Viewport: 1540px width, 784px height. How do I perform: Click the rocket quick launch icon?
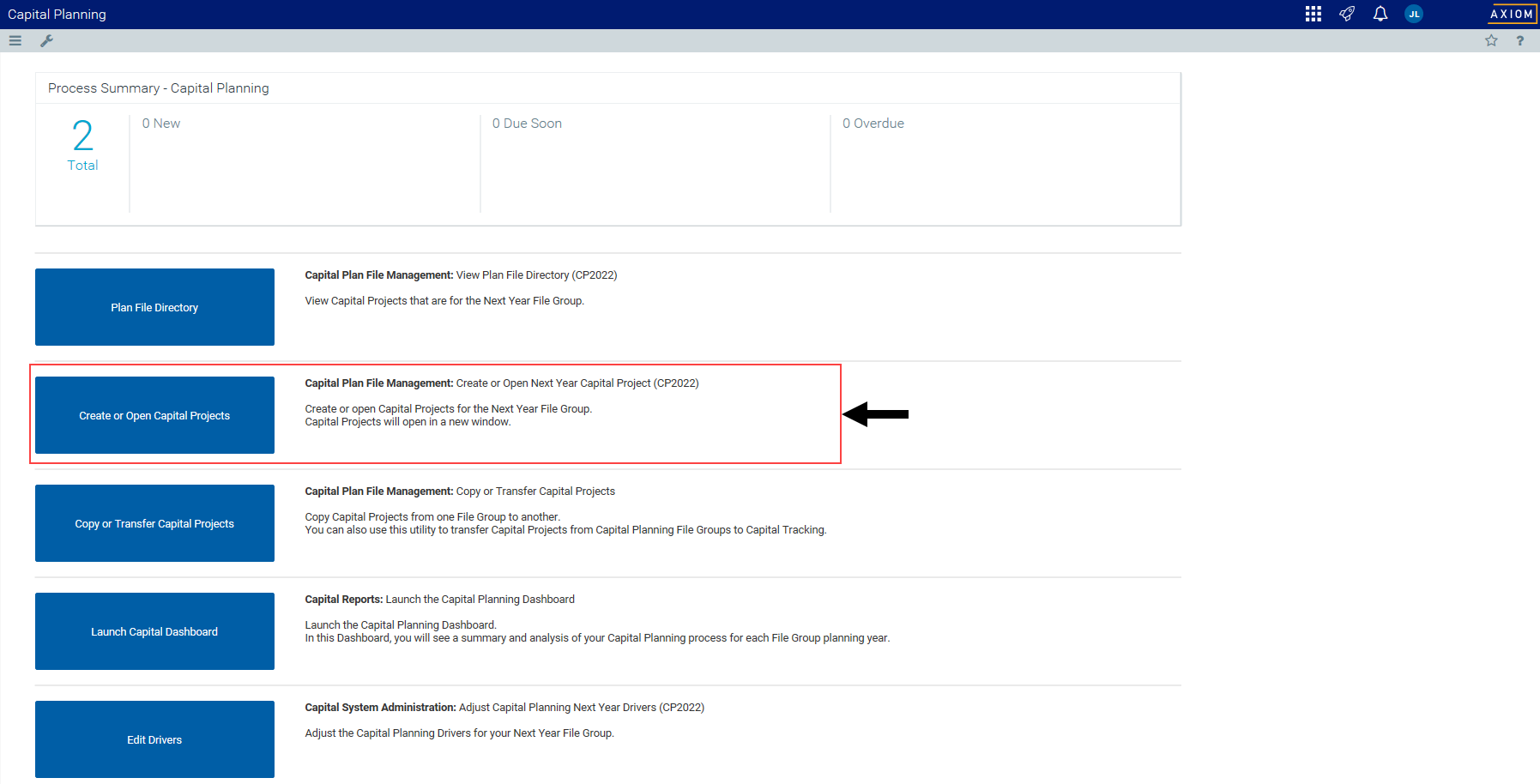tap(1347, 14)
